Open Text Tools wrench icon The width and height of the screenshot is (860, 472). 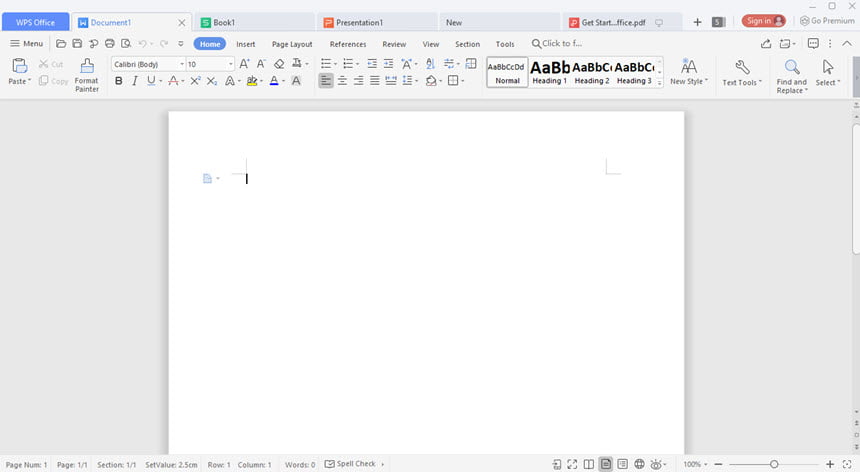[742, 67]
